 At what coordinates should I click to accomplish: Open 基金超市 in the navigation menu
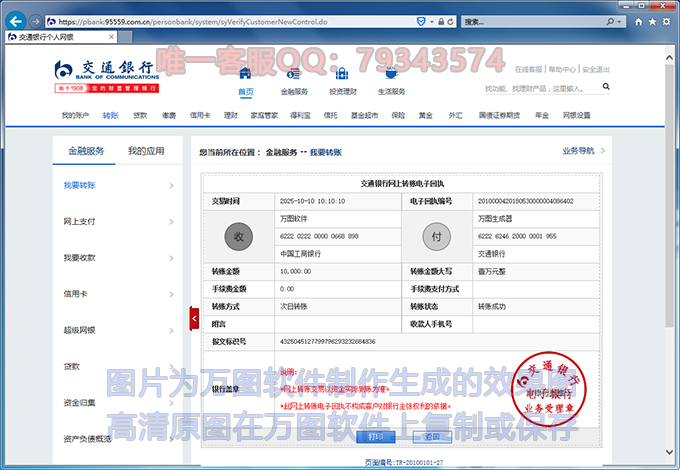(365, 116)
